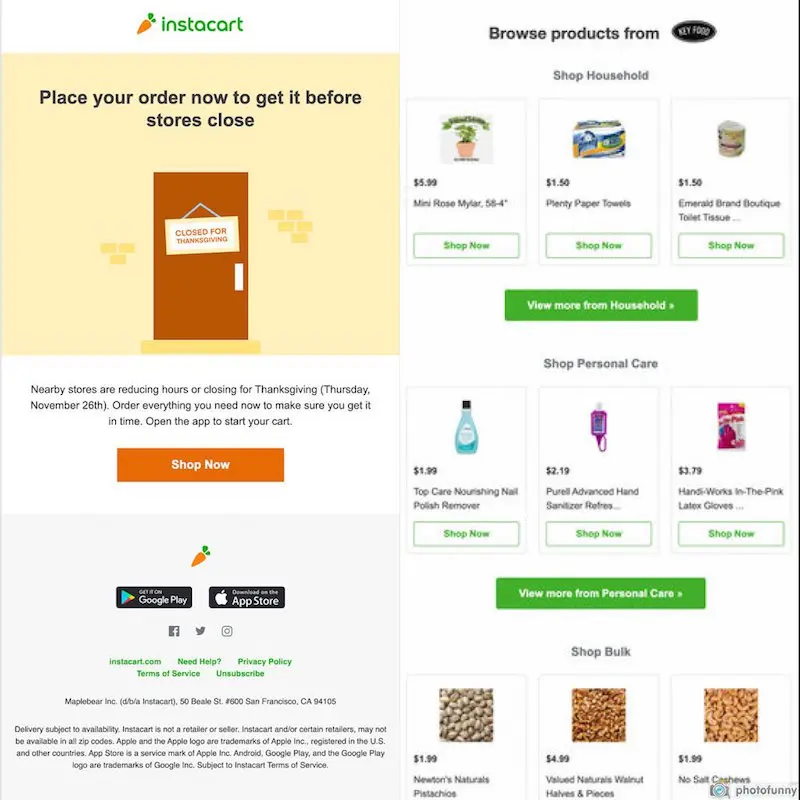Select the Key Food store logo
This screenshot has height=800, width=800.
click(x=692, y=31)
